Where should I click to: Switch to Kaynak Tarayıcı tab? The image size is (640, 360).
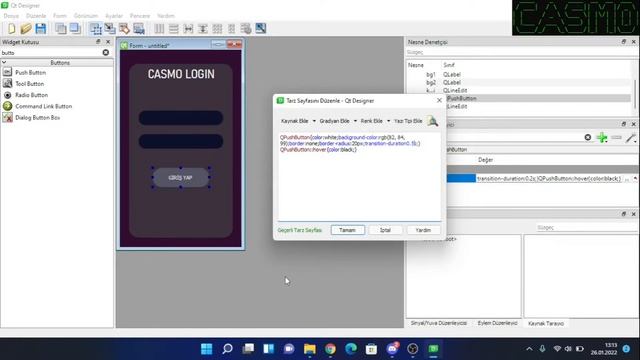(x=546, y=323)
